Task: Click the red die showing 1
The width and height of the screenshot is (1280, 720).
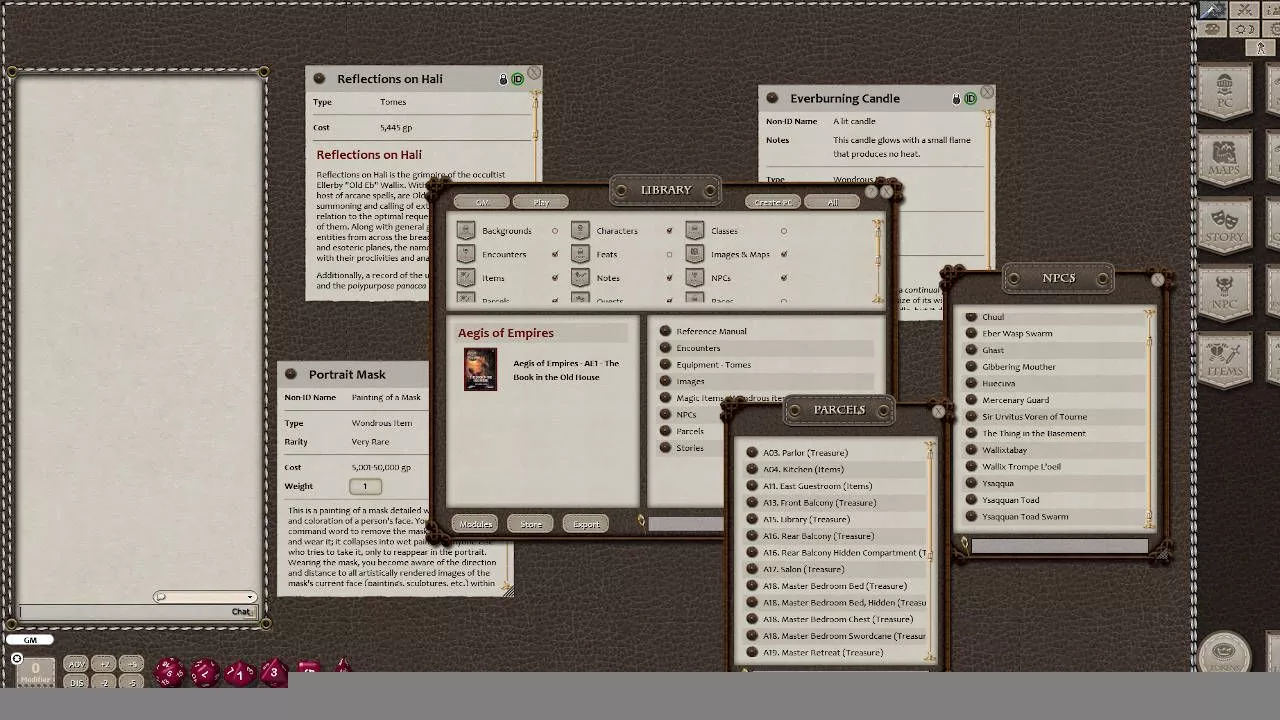Action: 239,674
